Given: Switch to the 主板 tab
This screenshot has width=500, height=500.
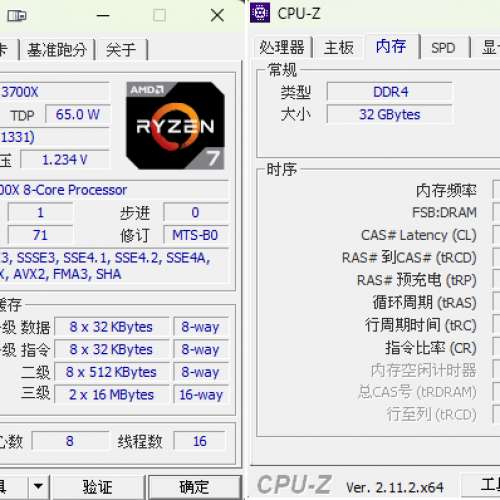Looking at the screenshot, I should (x=339, y=47).
